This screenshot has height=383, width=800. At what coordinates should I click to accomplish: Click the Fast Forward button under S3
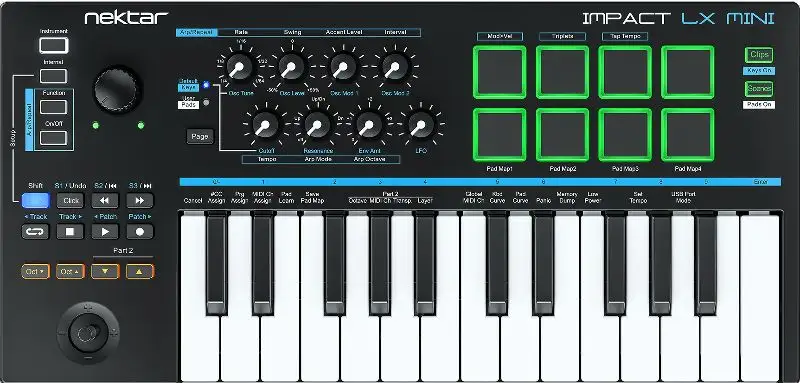point(140,200)
